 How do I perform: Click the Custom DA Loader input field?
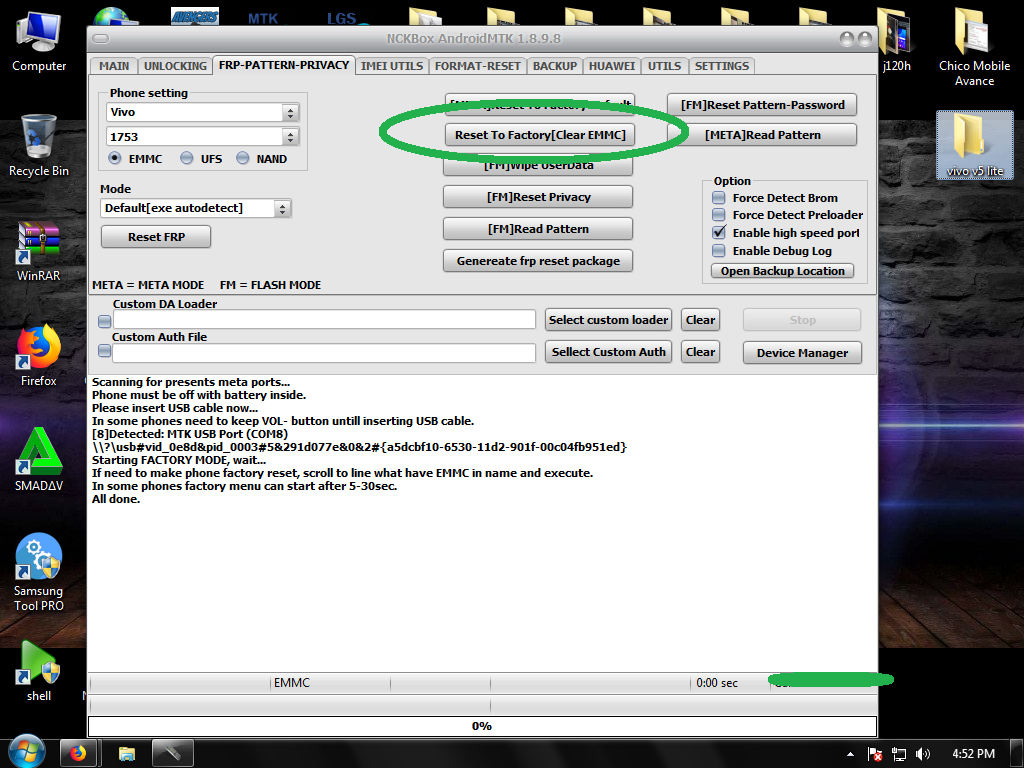(324, 319)
